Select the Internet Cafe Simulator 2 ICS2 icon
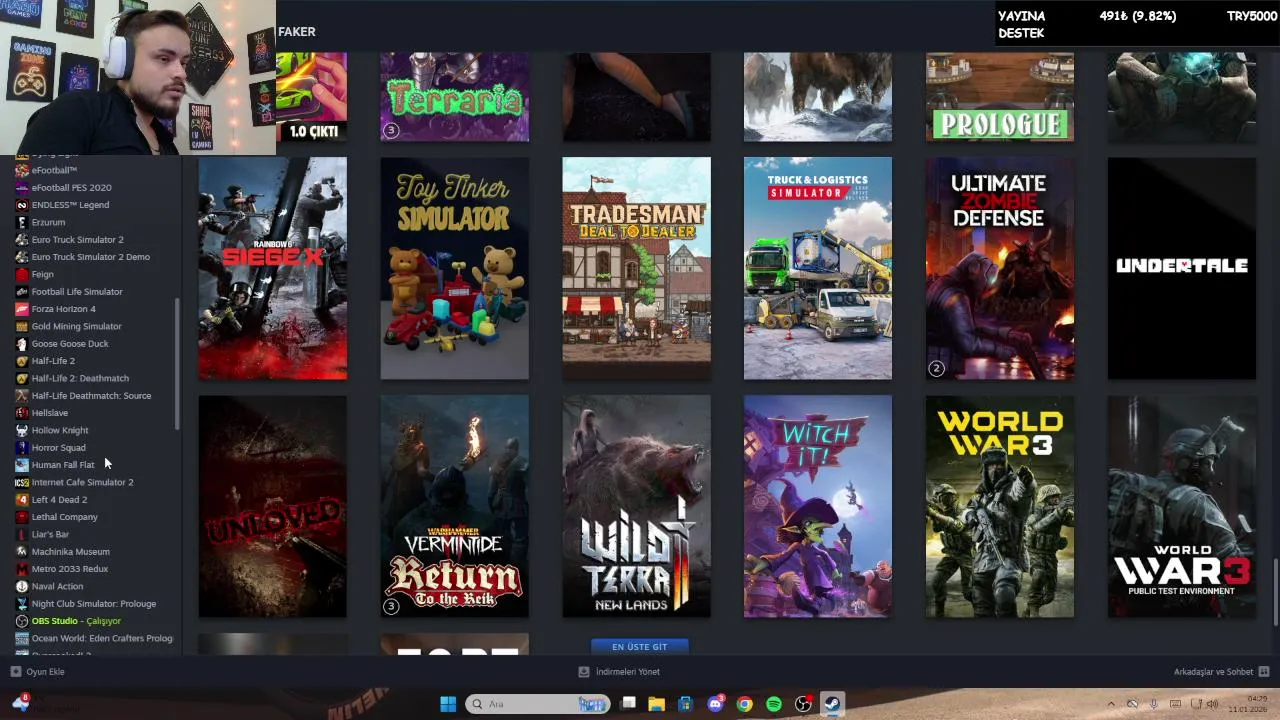1280x720 pixels. pyautogui.click(x=22, y=482)
